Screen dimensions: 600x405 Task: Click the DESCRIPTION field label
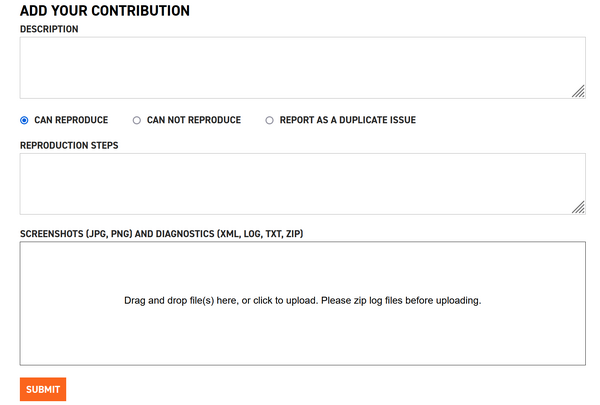click(x=49, y=29)
